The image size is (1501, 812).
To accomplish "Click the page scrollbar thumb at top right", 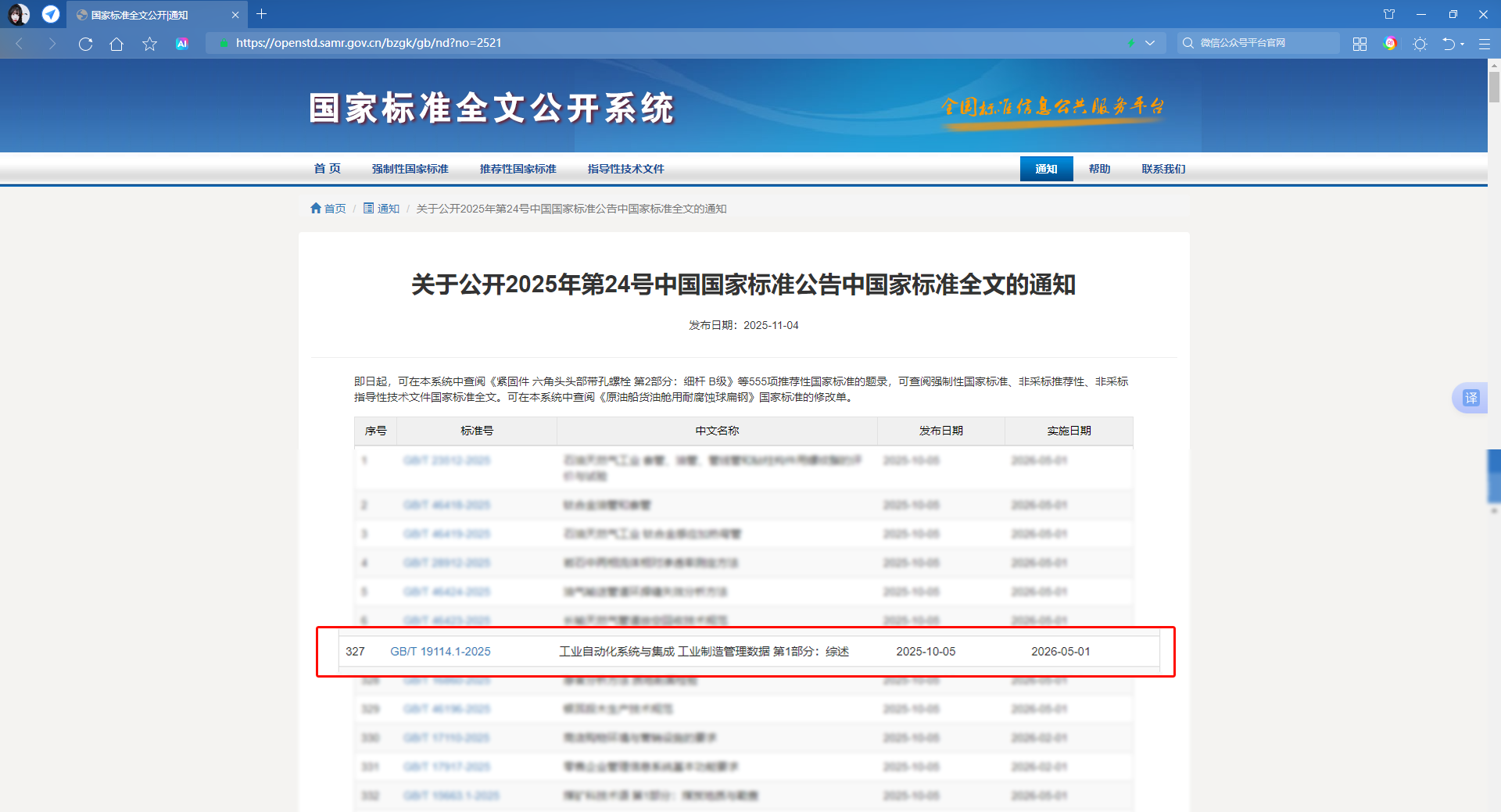I will point(1494,86).
